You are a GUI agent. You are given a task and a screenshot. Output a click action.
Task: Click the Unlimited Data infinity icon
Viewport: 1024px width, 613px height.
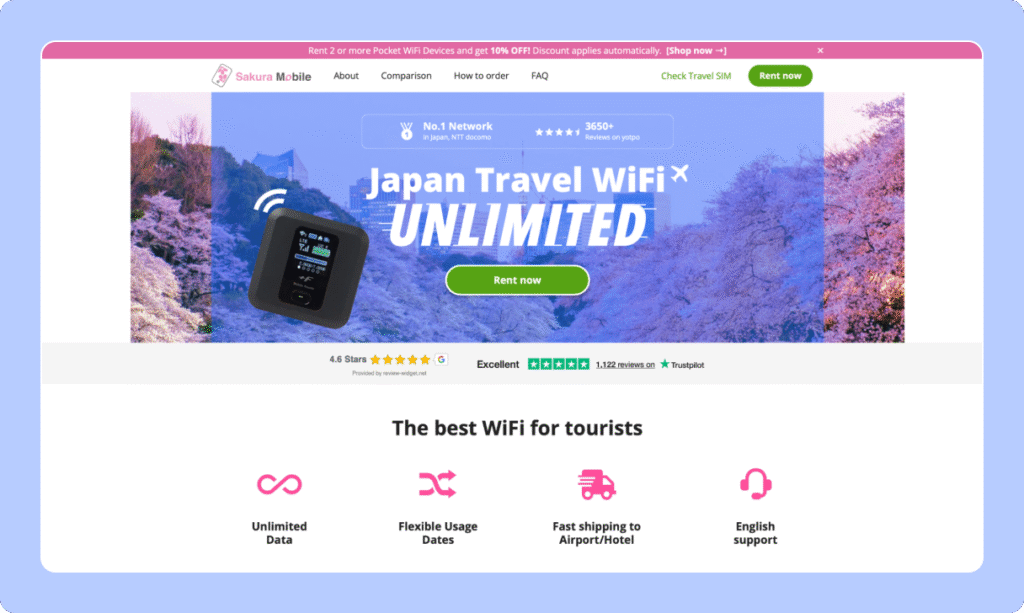[279, 484]
